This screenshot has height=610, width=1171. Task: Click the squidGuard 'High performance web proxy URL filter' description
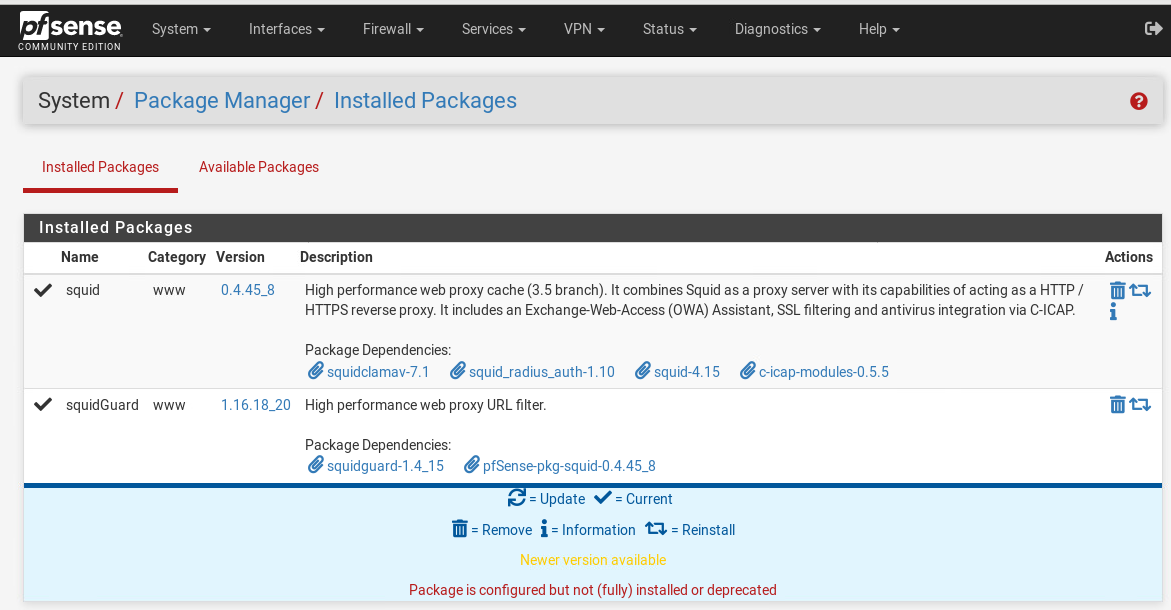pyautogui.click(x=426, y=405)
